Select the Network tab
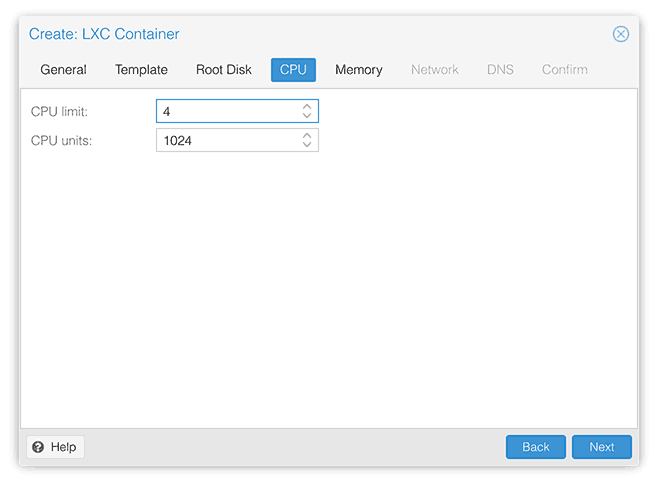 [435, 69]
